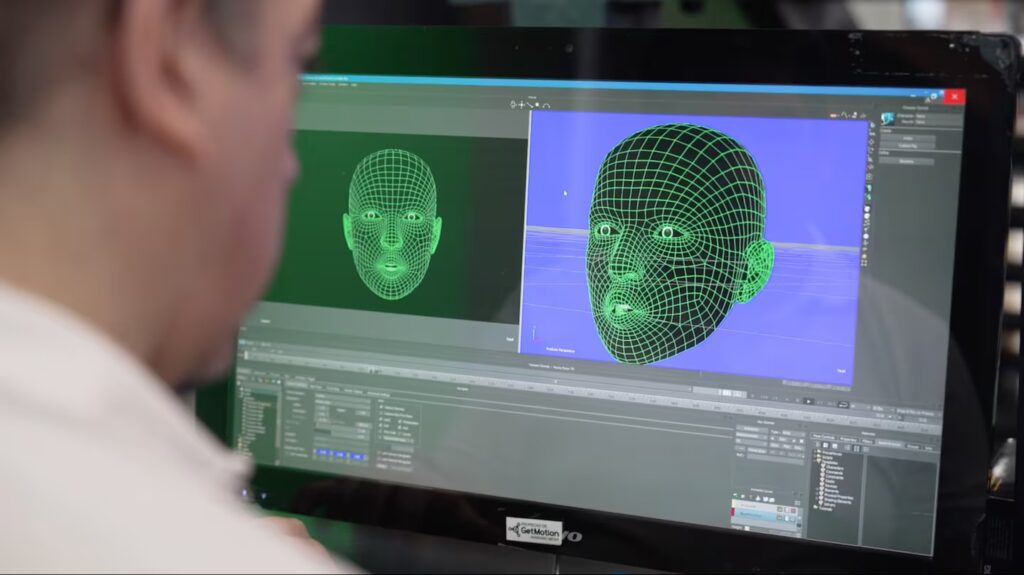The image size is (1024, 575).
Task: Click the Play button in transport controls
Action: pyautogui.click(x=808, y=402)
